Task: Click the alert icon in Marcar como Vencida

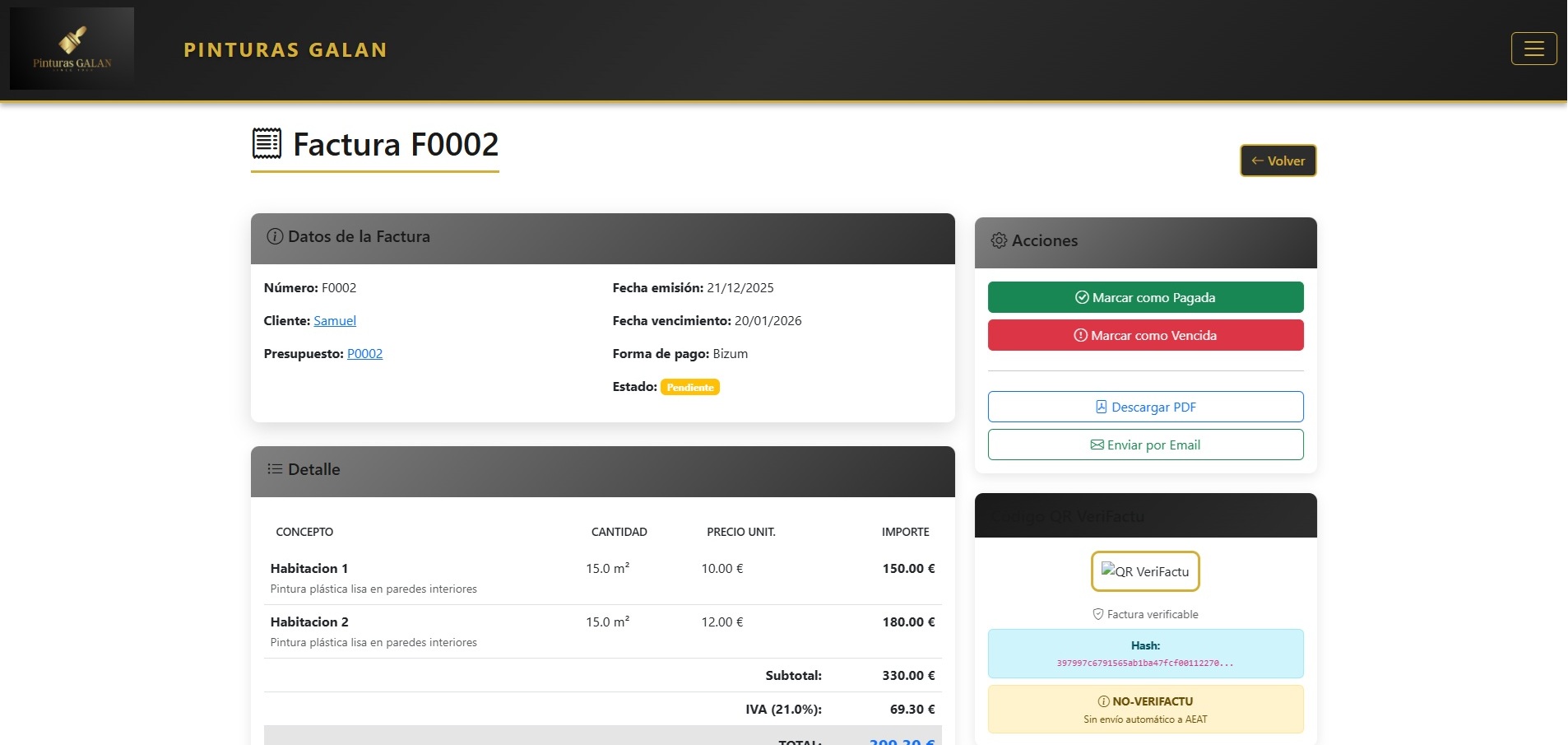Action: pyautogui.click(x=1081, y=335)
